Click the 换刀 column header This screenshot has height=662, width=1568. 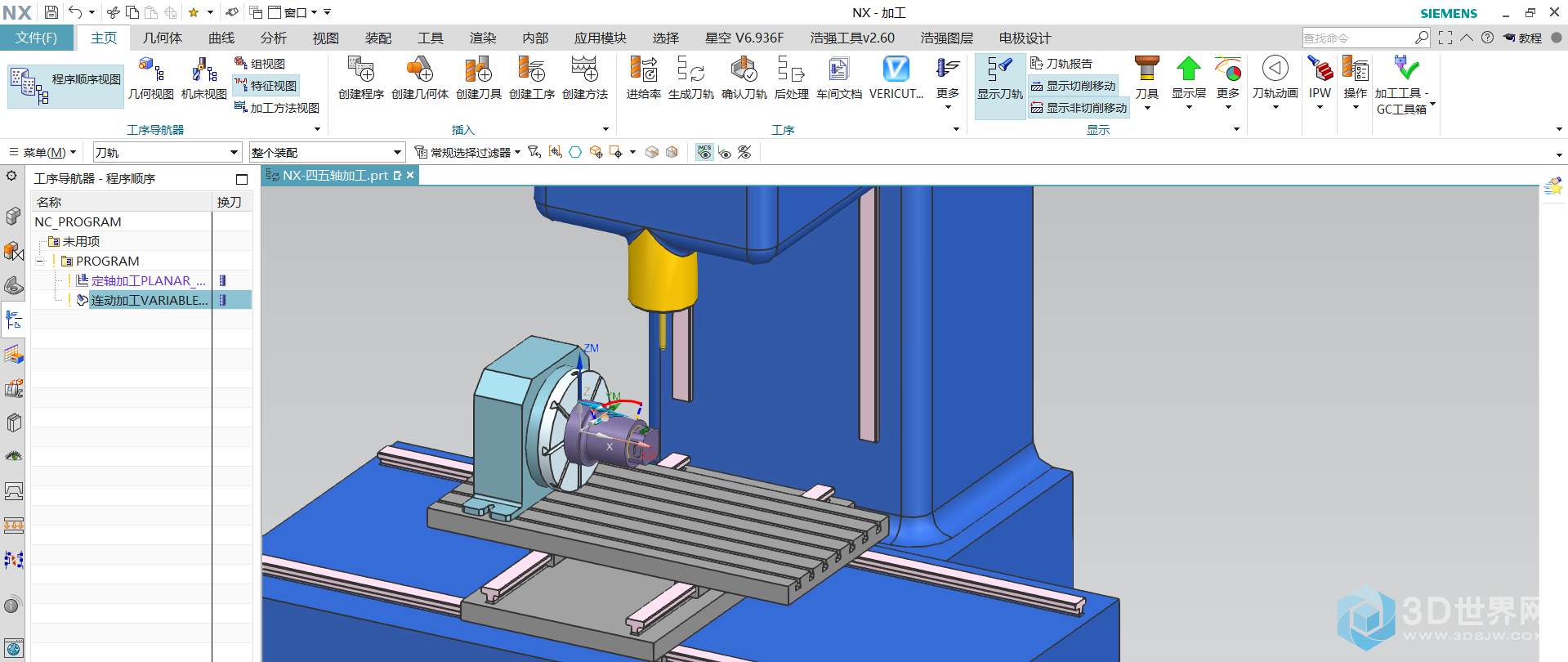coord(230,202)
